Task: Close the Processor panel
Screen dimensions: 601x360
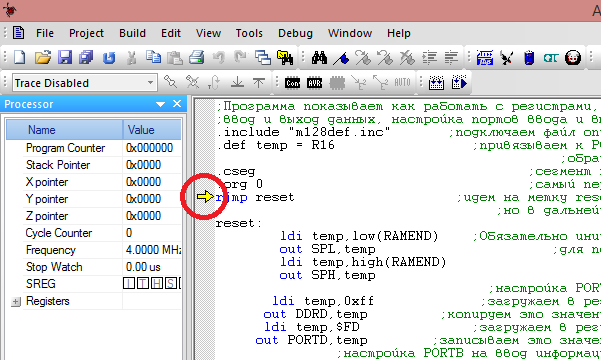Action: coord(177,104)
